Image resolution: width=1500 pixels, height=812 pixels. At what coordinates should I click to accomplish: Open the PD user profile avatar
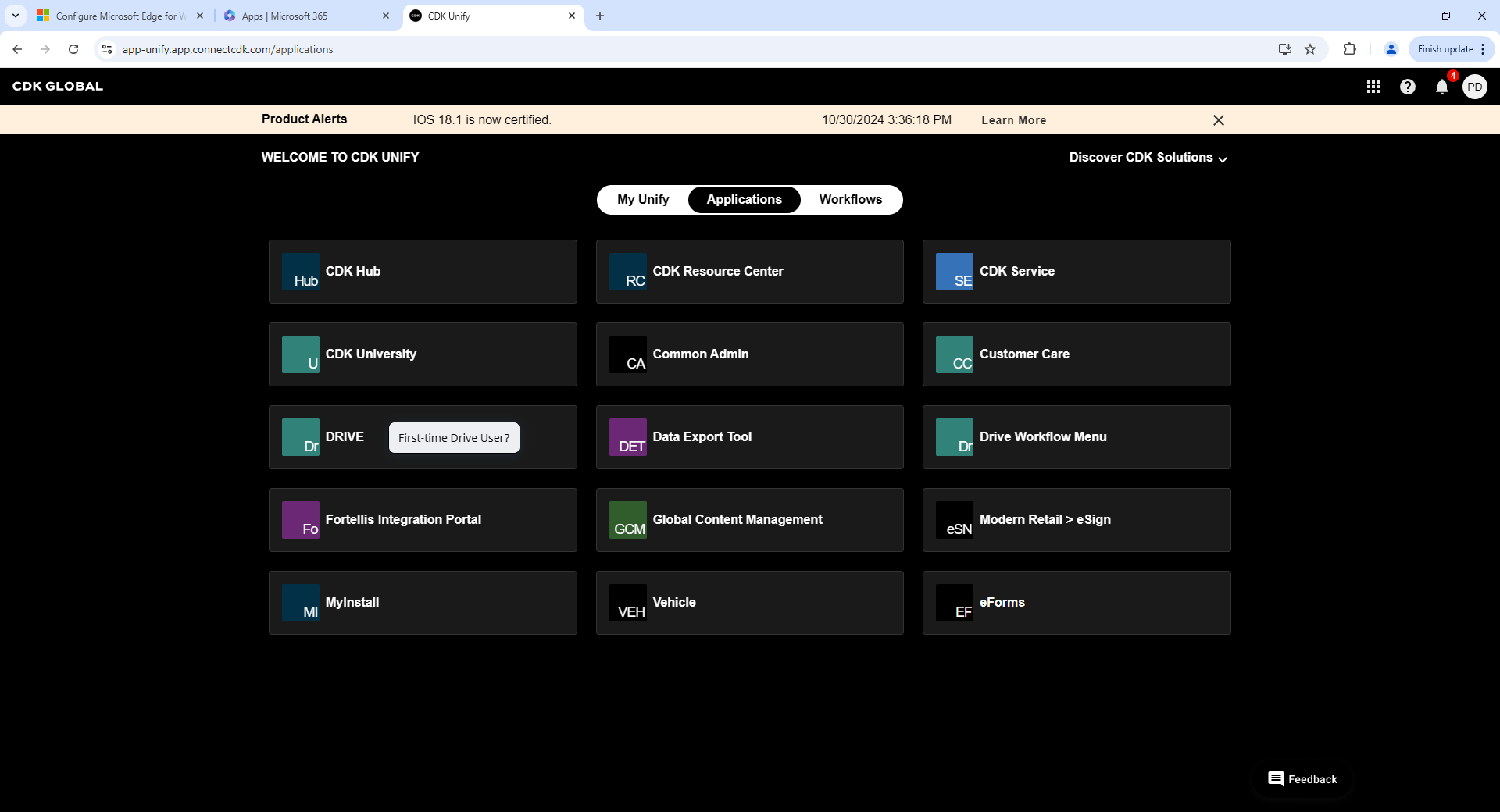pos(1475,87)
